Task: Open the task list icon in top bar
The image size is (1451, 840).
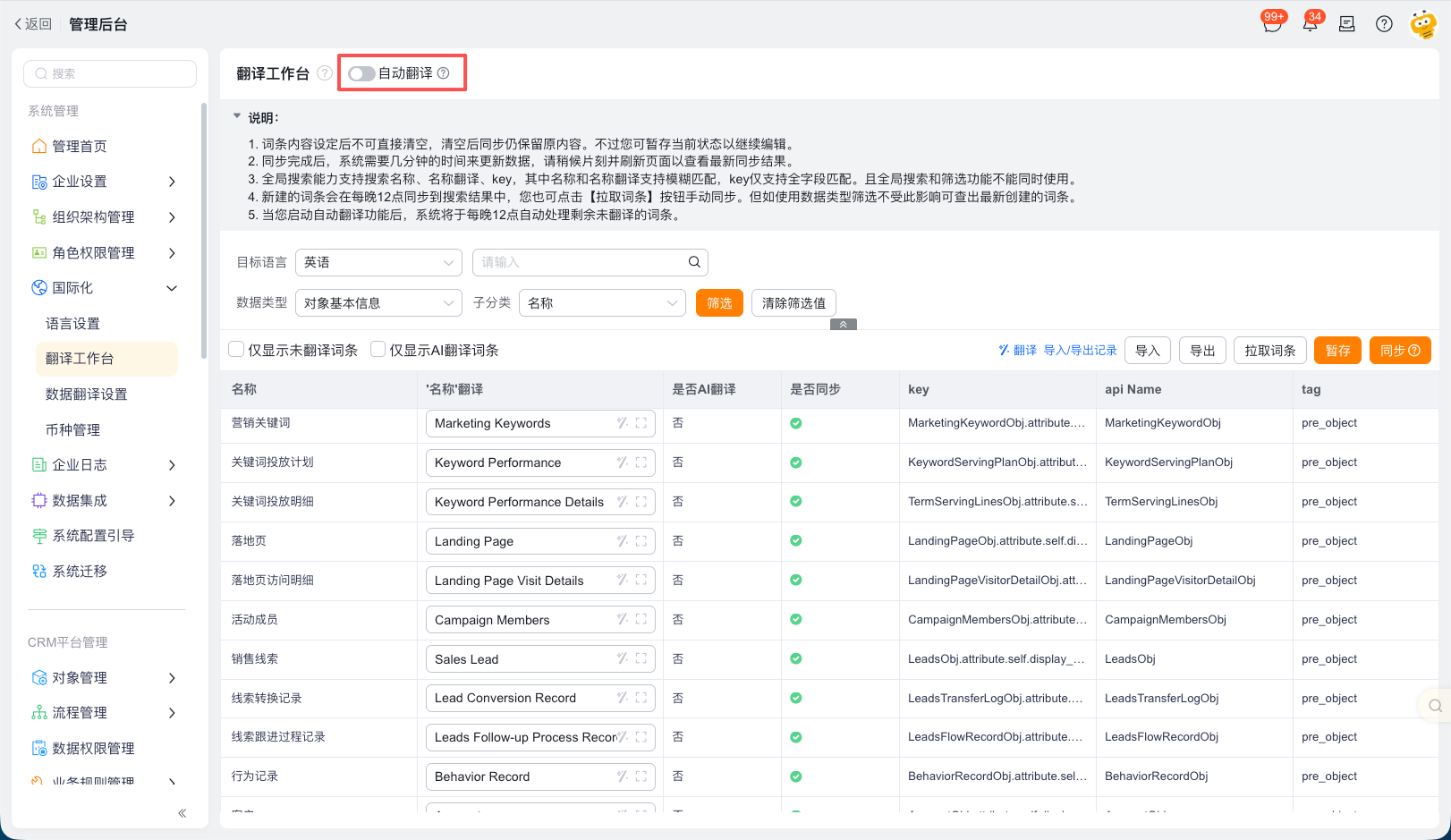Action: [1346, 24]
